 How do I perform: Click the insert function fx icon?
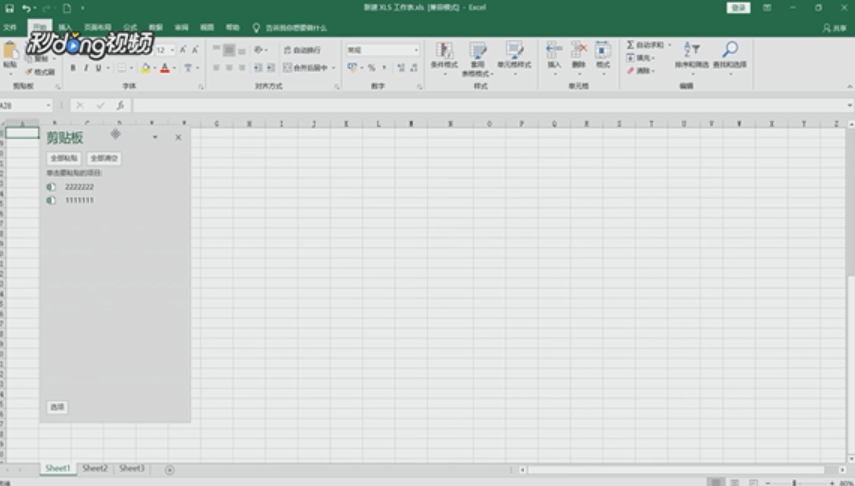pyautogui.click(x=121, y=105)
